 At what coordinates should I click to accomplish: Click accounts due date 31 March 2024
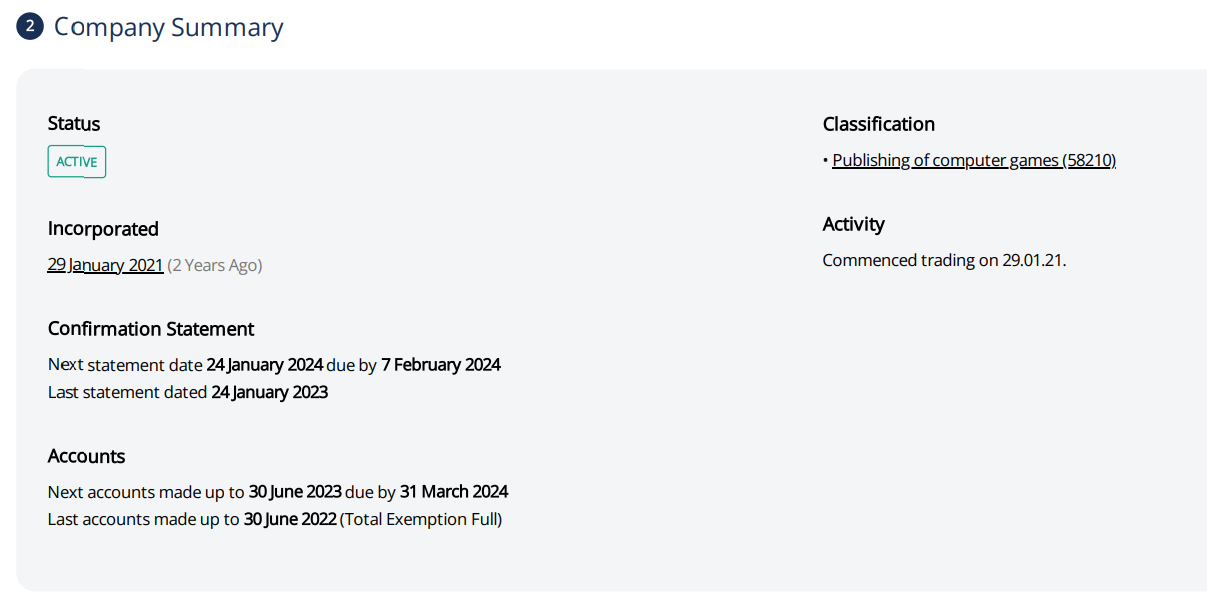453,492
